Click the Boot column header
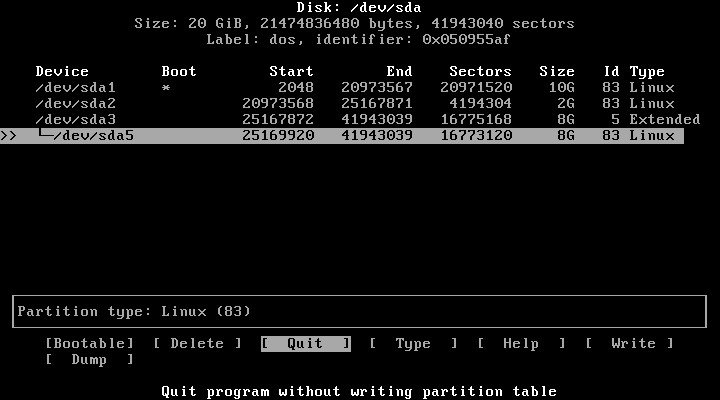The height and width of the screenshot is (400, 720). tap(179, 71)
